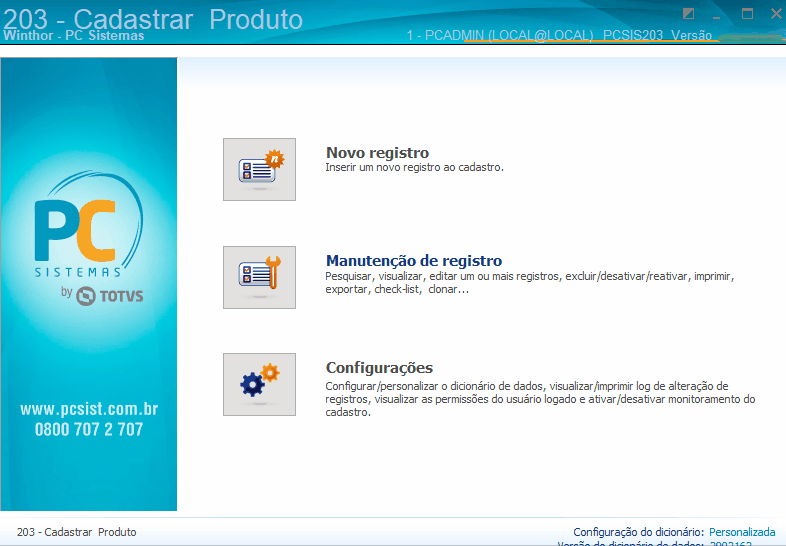Click the 'Pesquisar, visualizar, editar' description text
The width and height of the screenshot is (786, 546).
pos(530,283)
